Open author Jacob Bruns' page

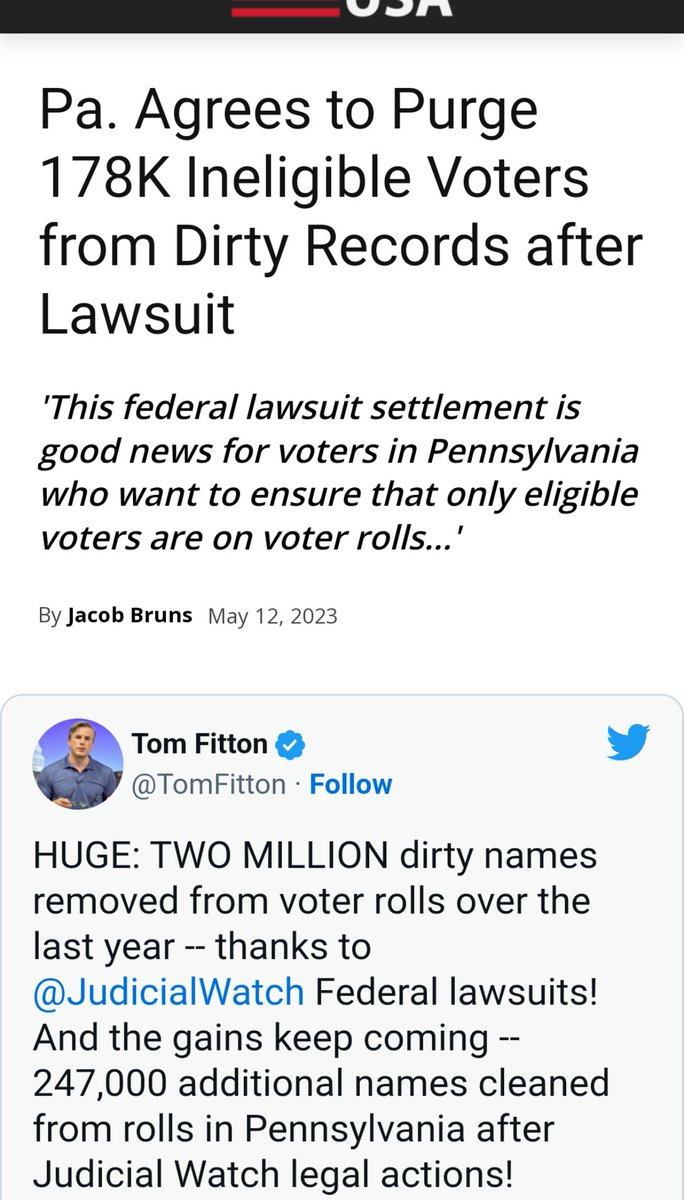[129, 615]
